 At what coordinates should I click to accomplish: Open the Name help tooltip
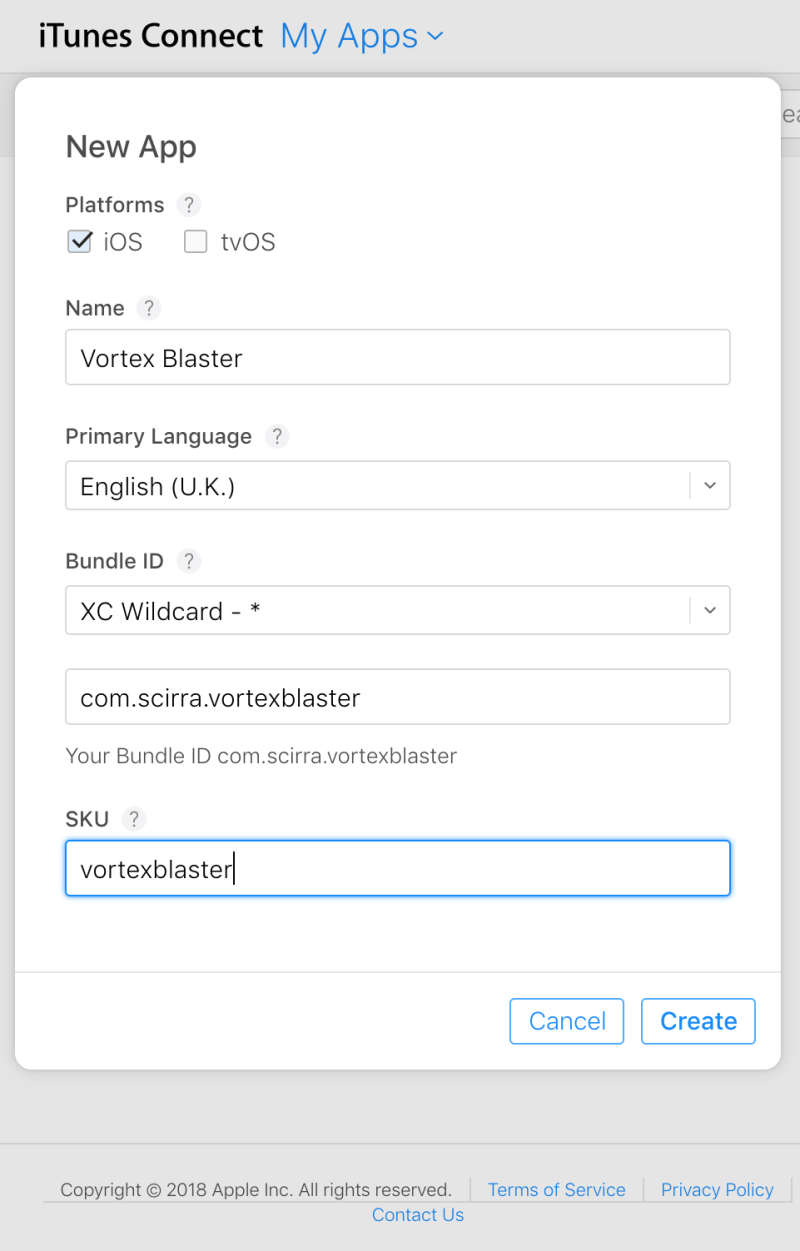148,308
